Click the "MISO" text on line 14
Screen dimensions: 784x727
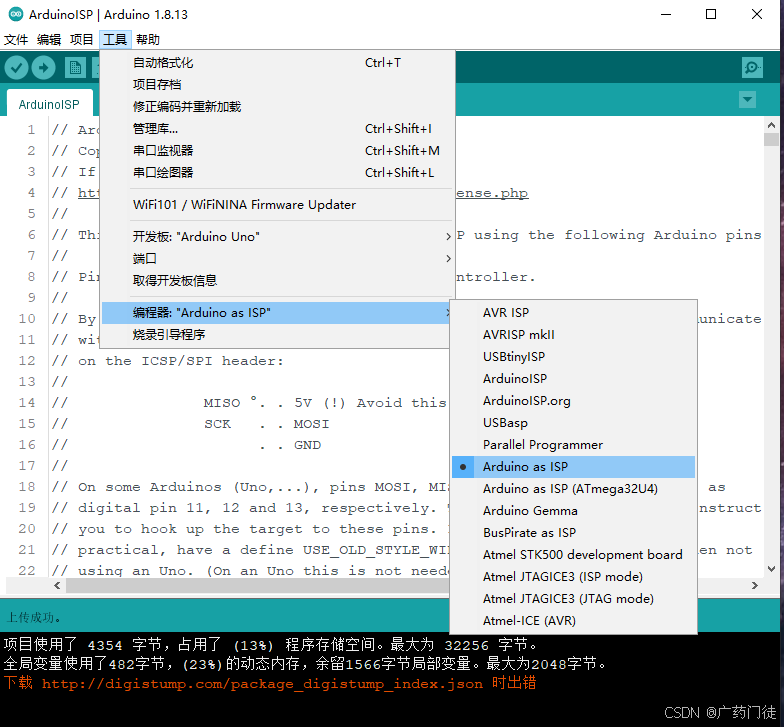(222, 403)
